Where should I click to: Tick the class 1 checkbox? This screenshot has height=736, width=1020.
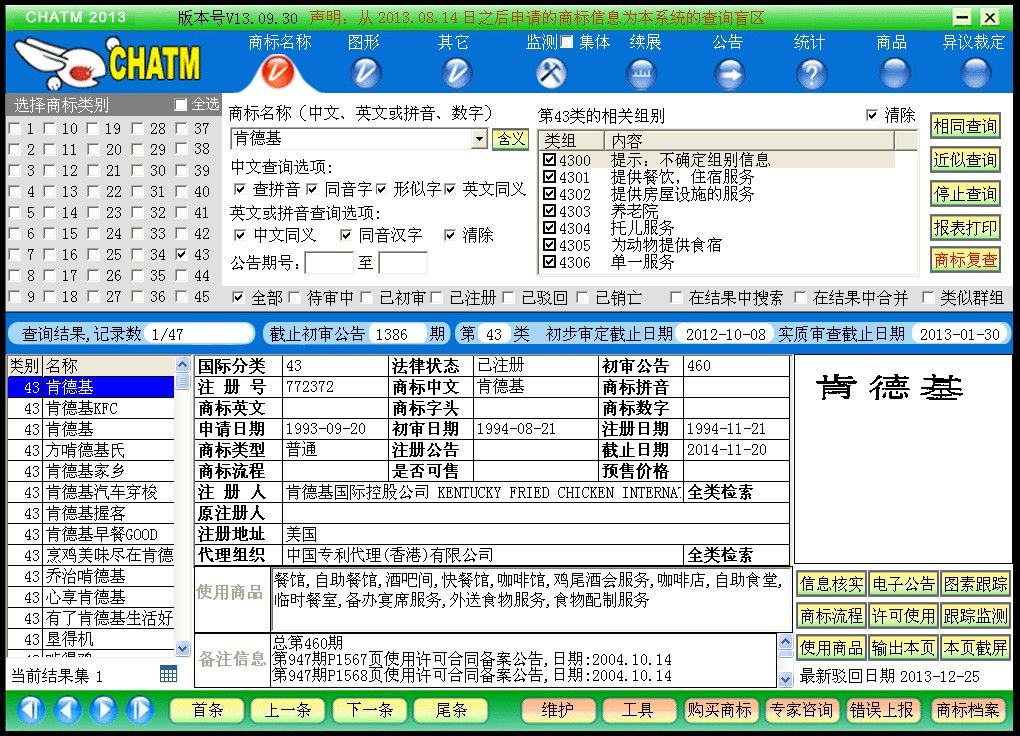(x=14, y=129)
